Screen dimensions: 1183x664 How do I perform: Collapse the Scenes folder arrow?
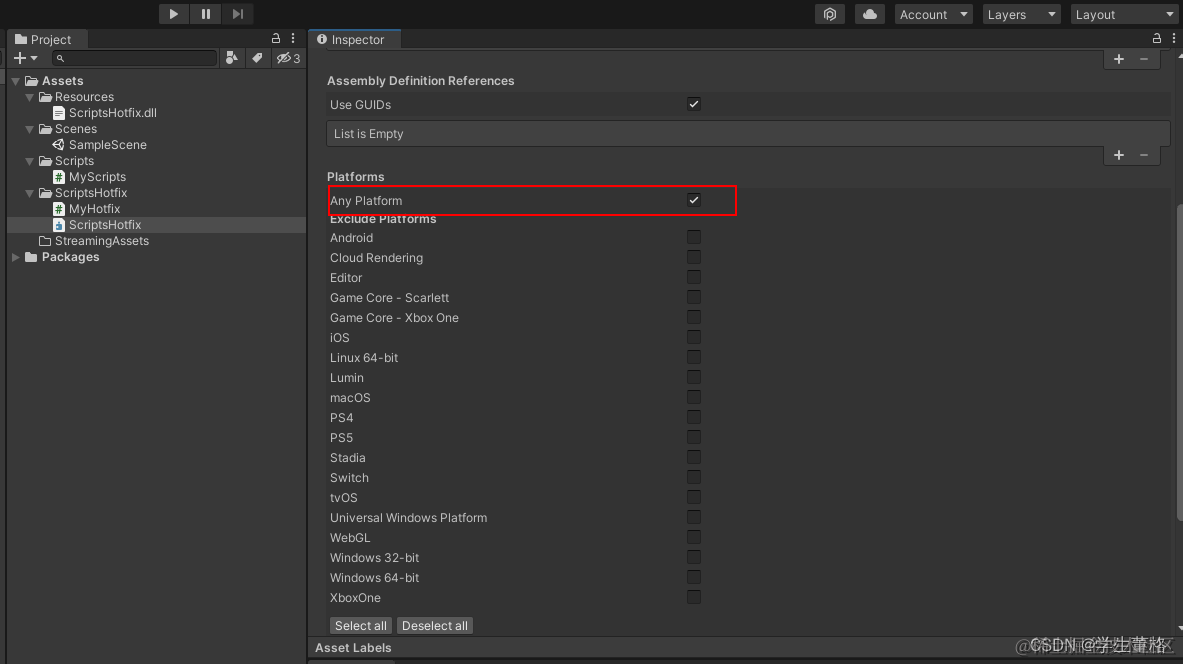(30, 129)
